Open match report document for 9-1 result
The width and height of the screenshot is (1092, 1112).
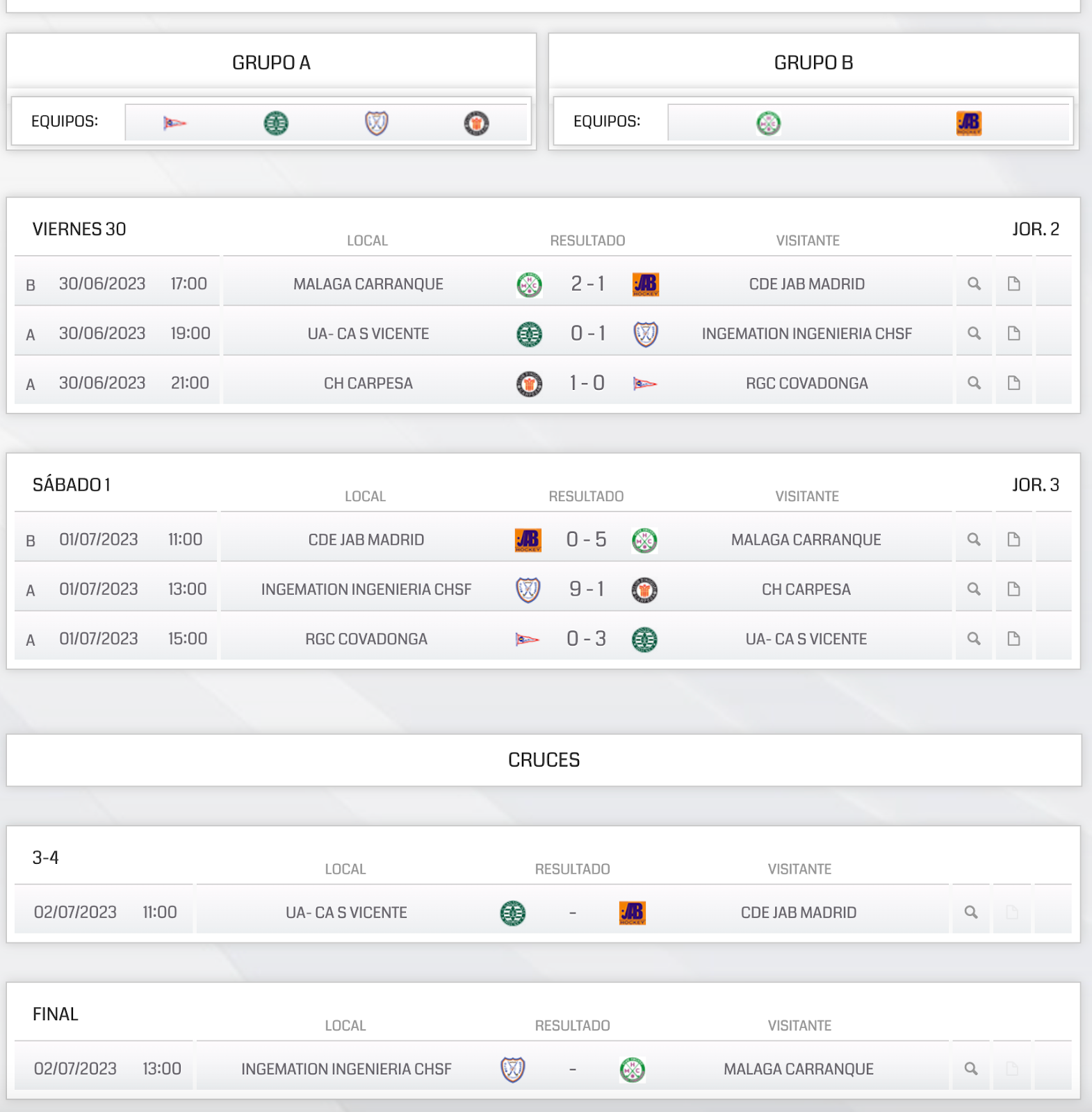point(1013,589)
